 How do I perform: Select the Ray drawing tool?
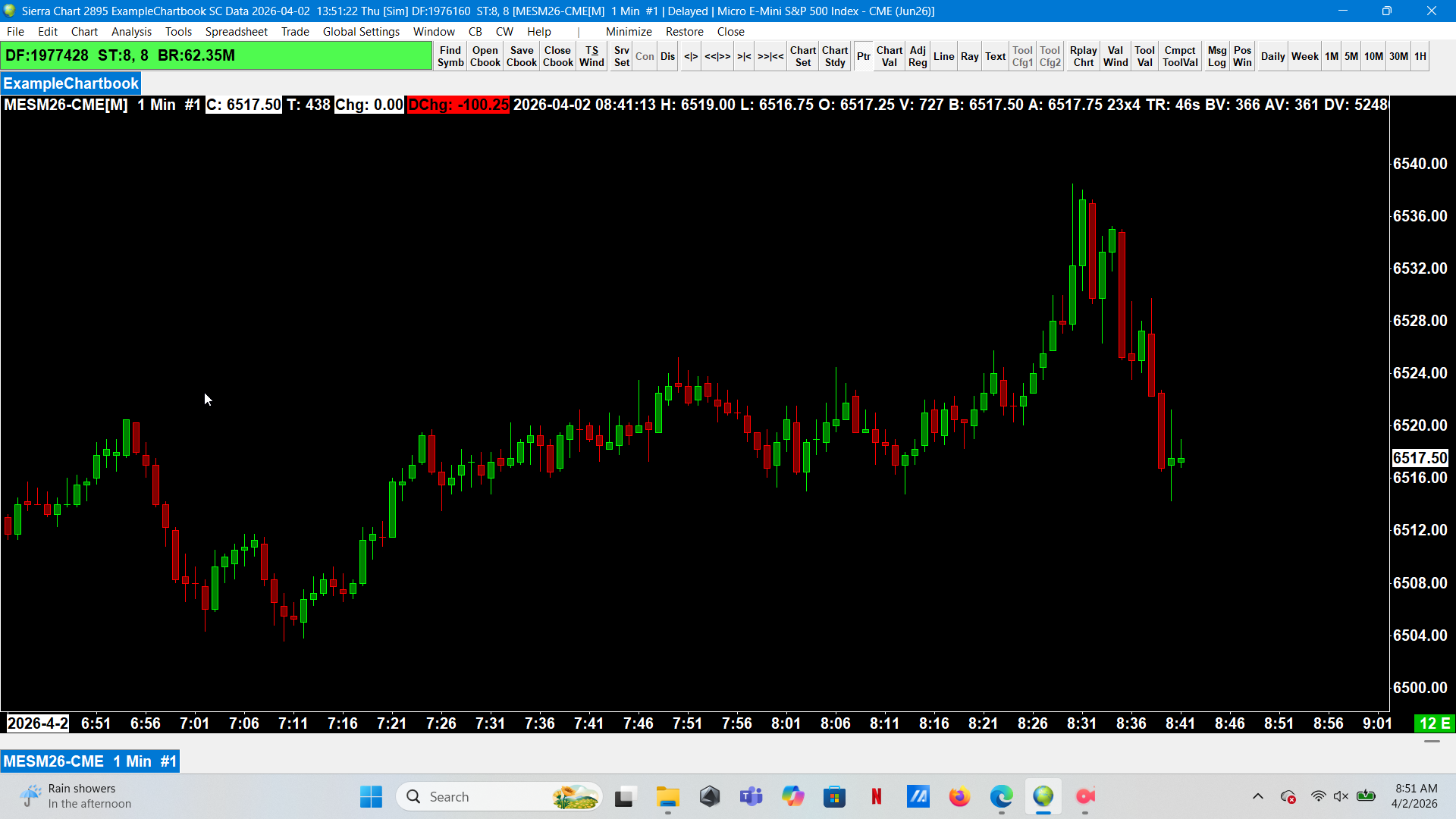(969, 56)
